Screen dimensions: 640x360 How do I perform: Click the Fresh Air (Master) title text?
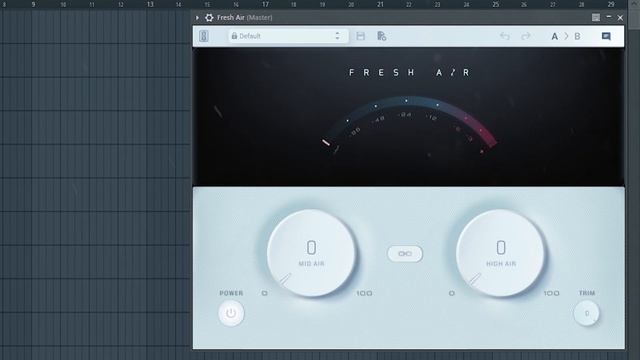coord(244,18)
